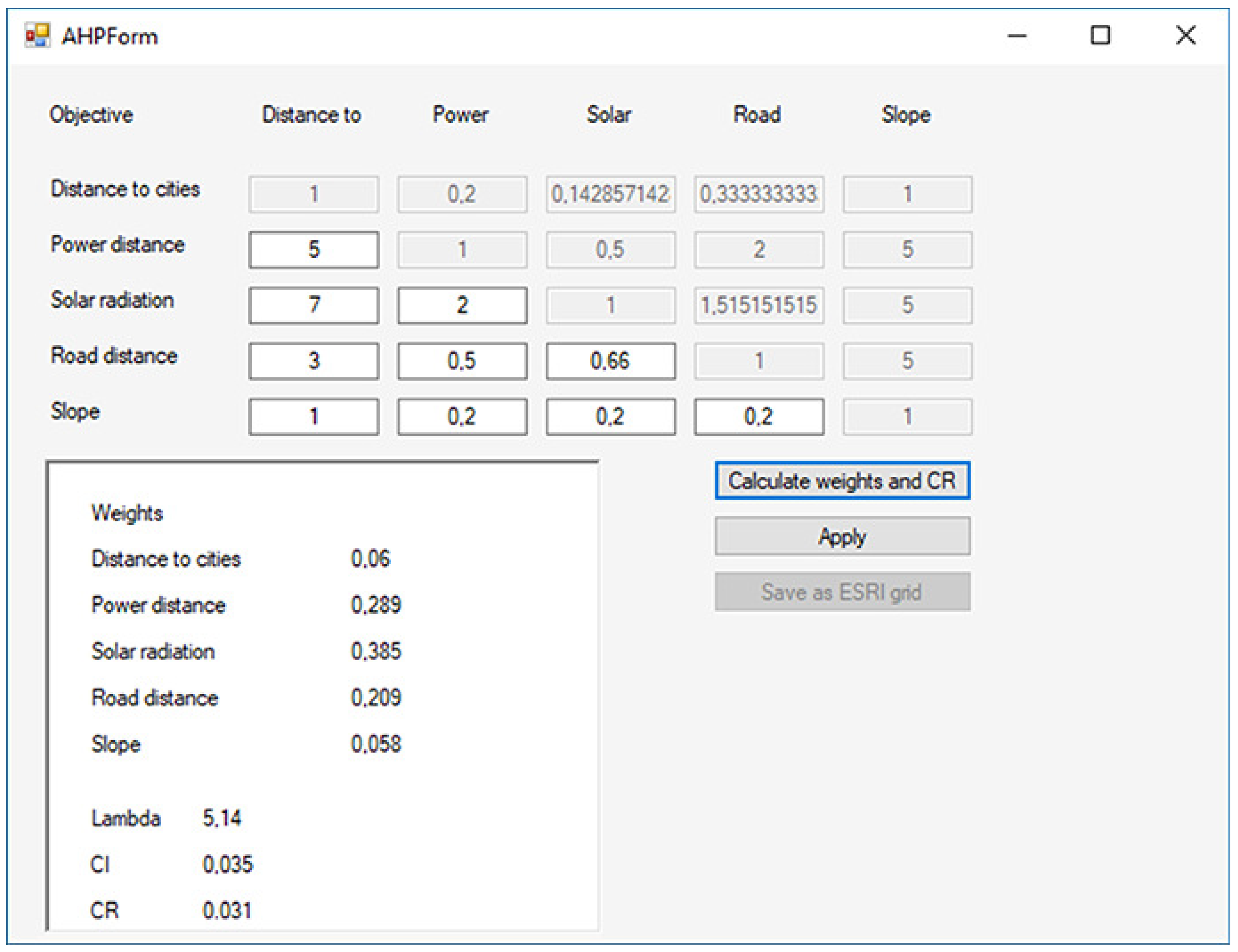Minimize the AHPForm window
Viewport: 1238px width, 952px height.
point(1017,36)
